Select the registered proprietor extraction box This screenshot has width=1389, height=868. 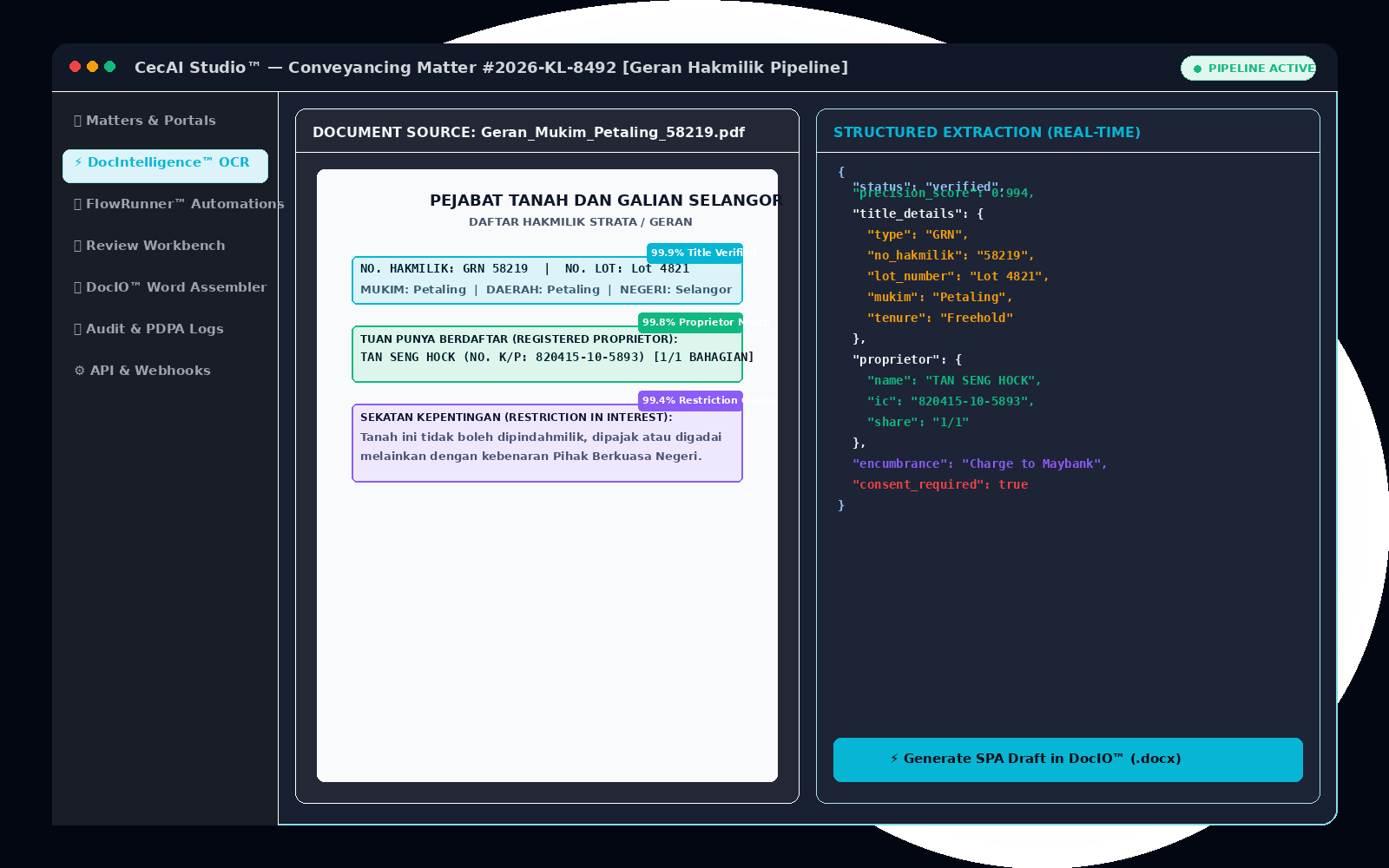pyautogui.click(x=547, y=354)
